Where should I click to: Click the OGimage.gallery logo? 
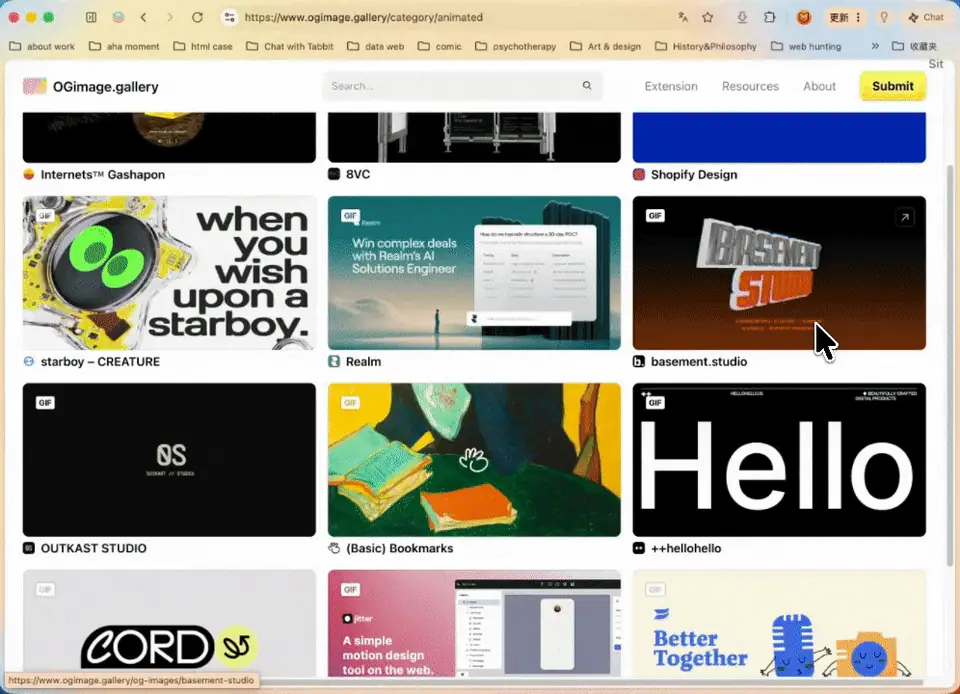pyautogui.click(x=91, y=86)
